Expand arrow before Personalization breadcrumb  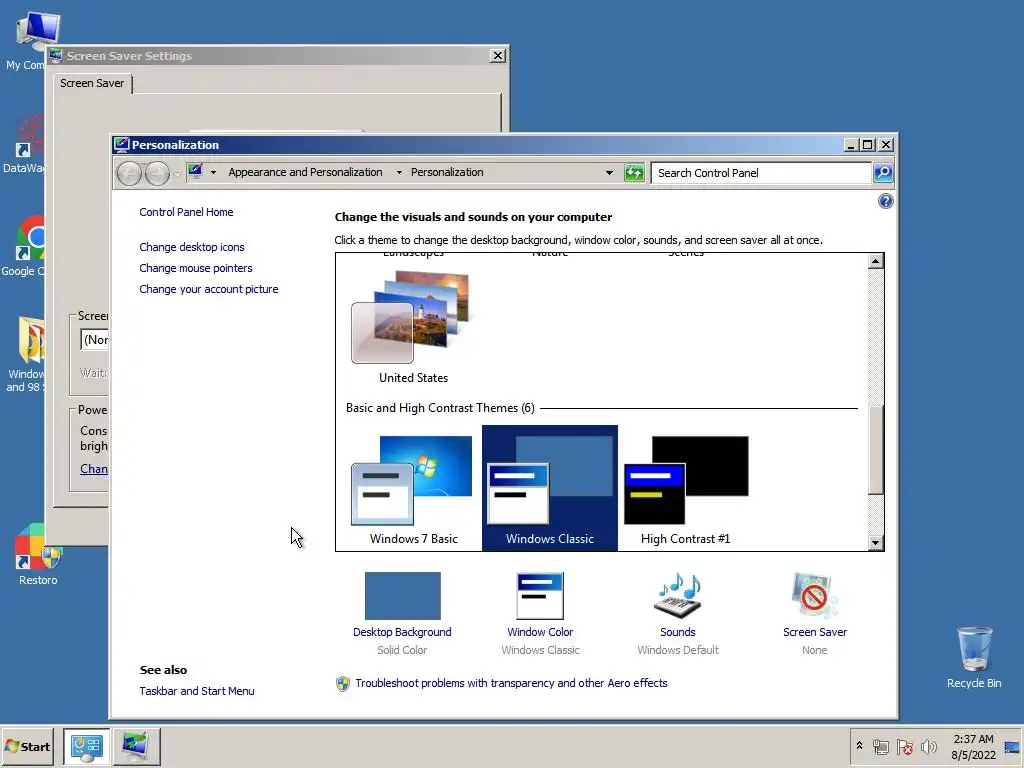(399, 172)
